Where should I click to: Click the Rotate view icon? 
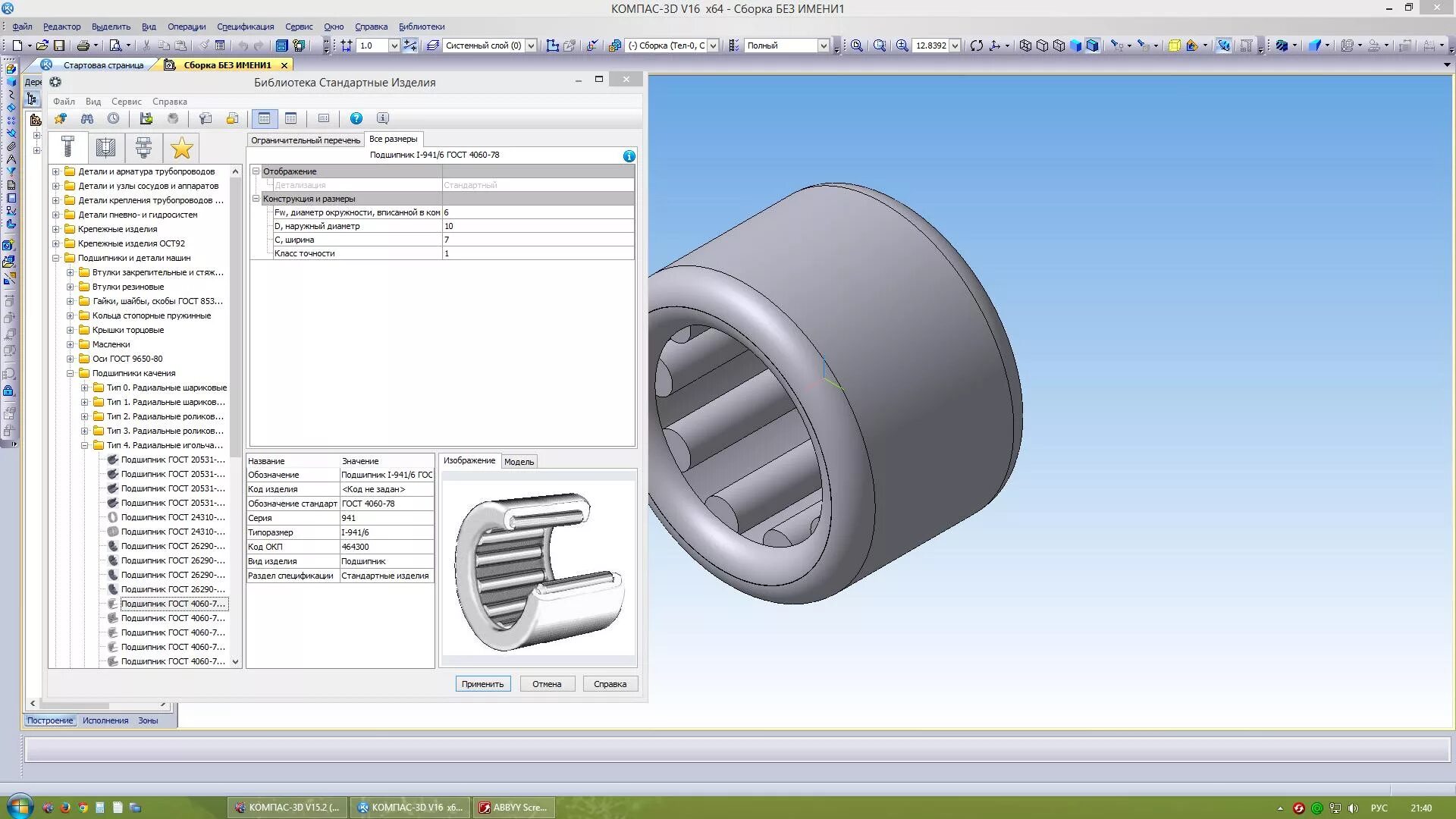[977, 45]
